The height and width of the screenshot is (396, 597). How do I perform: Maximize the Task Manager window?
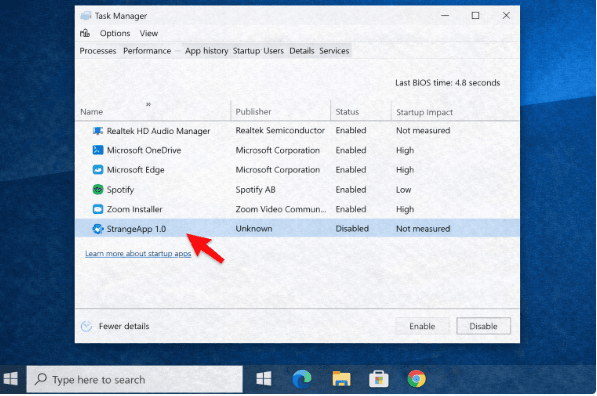pyautogui.click(x=475, y=15)
